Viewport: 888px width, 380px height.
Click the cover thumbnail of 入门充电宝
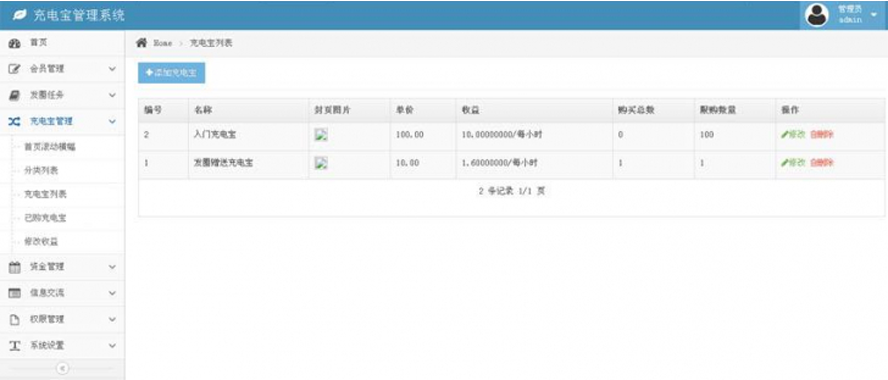321,135
